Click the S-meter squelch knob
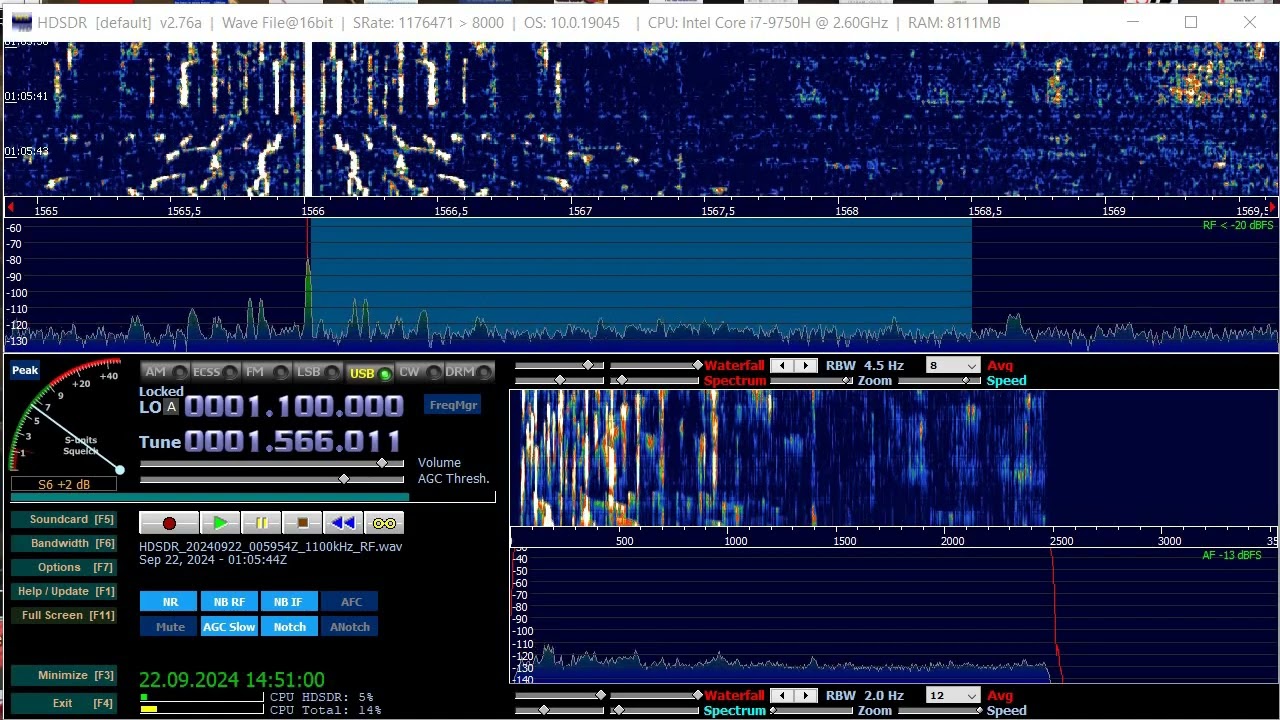This screenshot has height=720, width=1280. (120, 469)
